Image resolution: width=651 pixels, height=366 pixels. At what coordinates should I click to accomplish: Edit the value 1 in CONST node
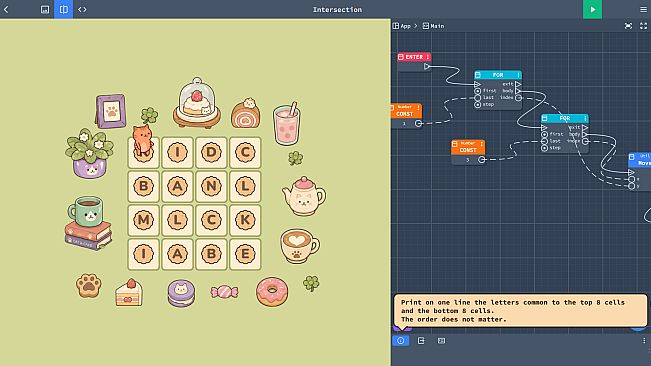(x=404, y=124)
